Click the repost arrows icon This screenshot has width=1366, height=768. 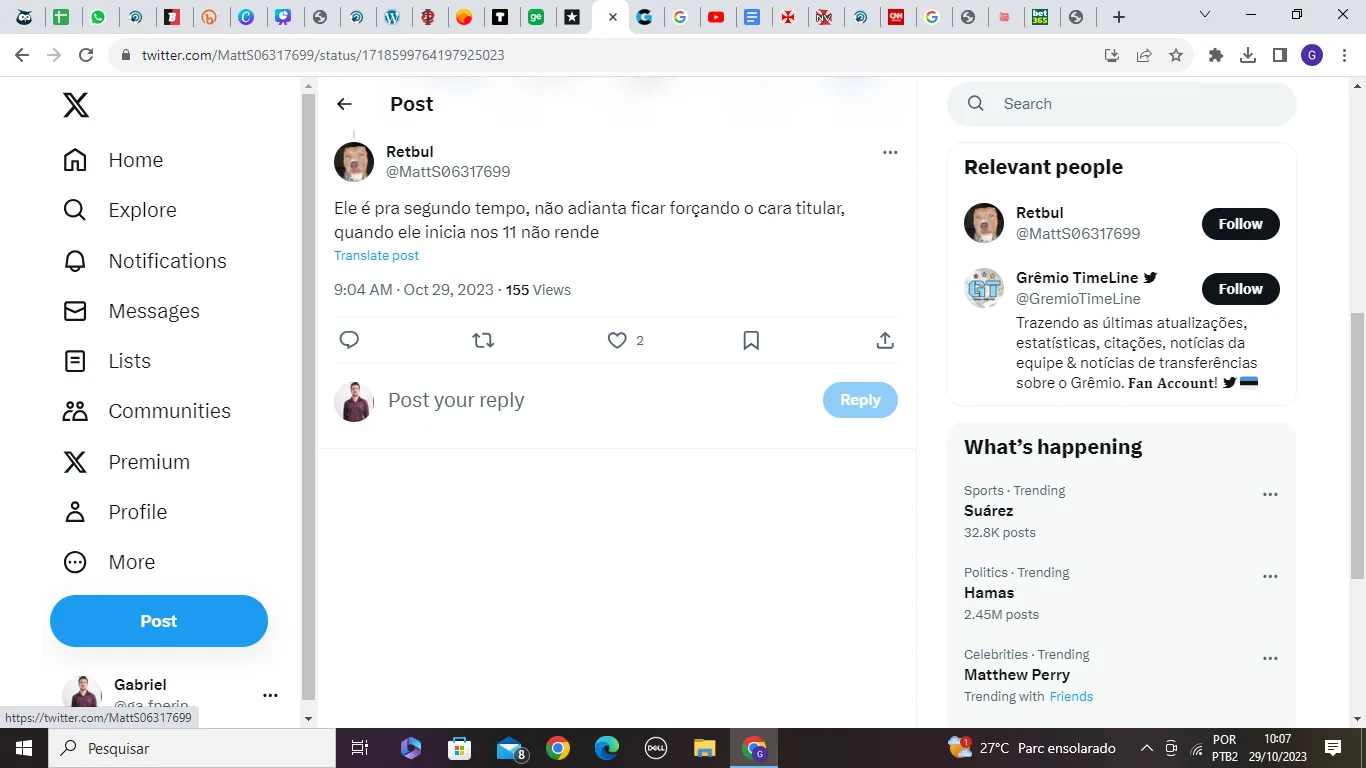click(x=483, y=341)
